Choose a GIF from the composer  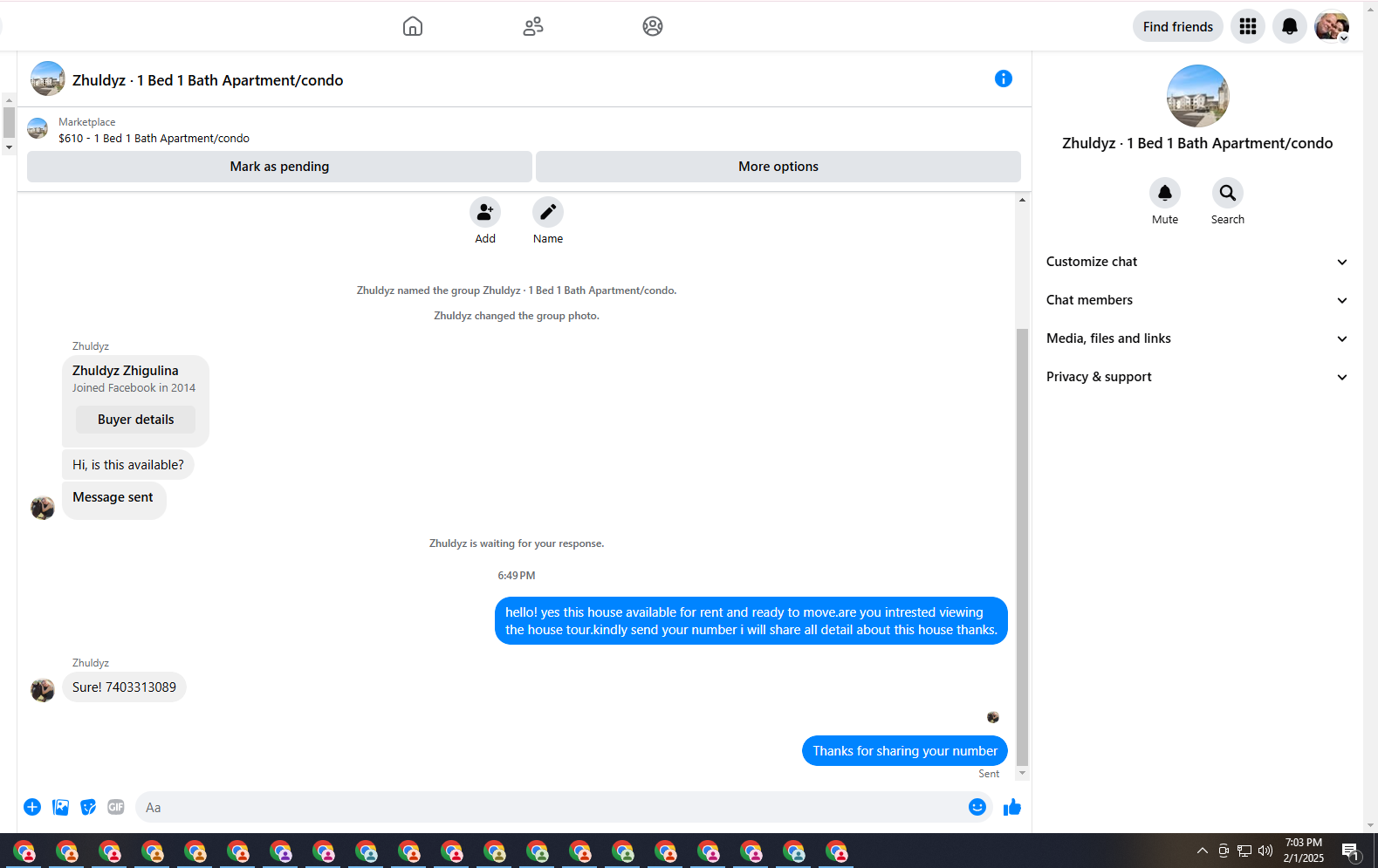coord(116,807)
